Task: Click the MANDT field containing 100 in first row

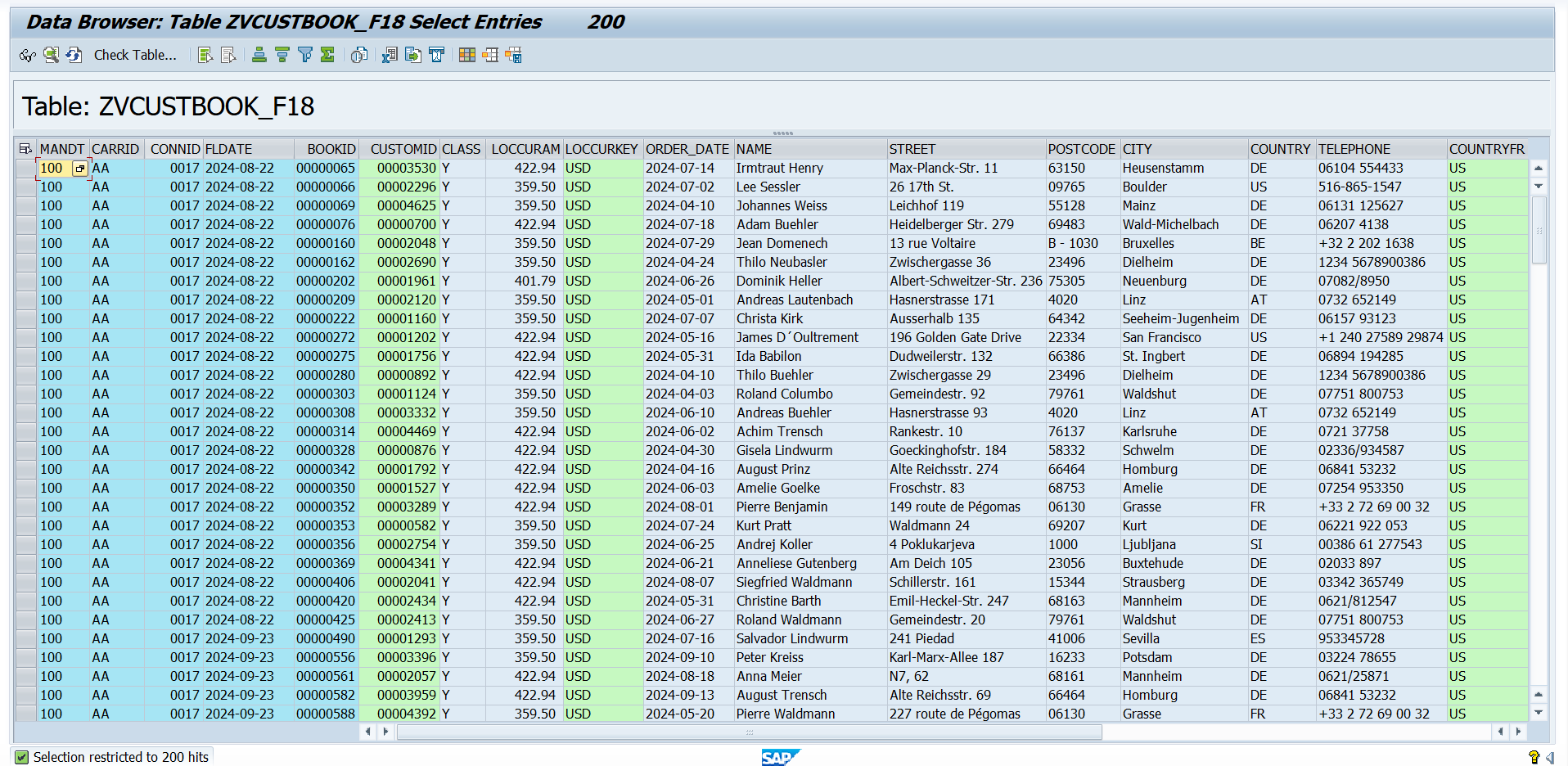Action: click(x=55, y=168)
